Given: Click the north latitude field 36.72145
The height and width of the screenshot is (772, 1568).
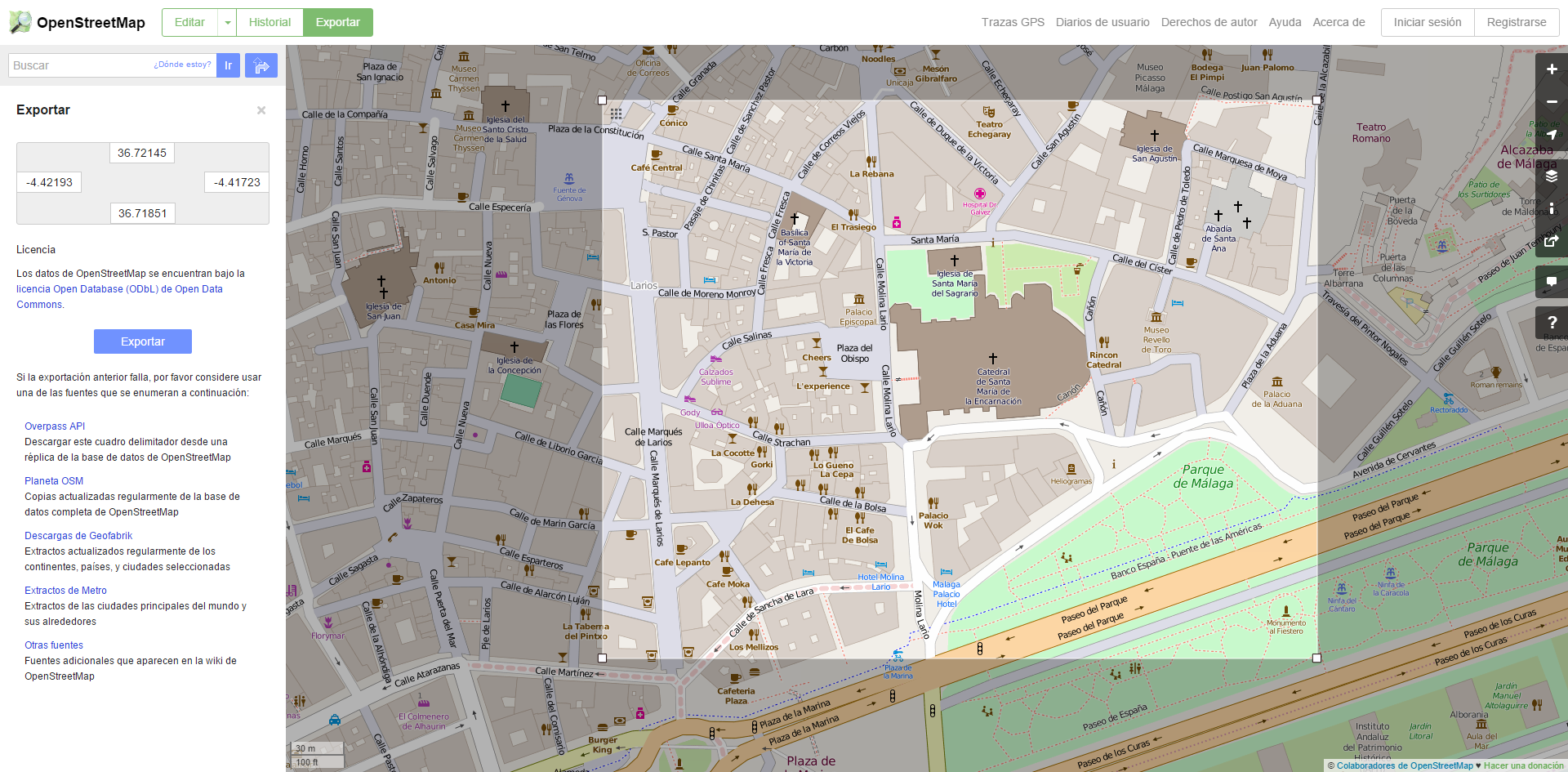Looking at the screenshot, I should (x=142, y=153).
